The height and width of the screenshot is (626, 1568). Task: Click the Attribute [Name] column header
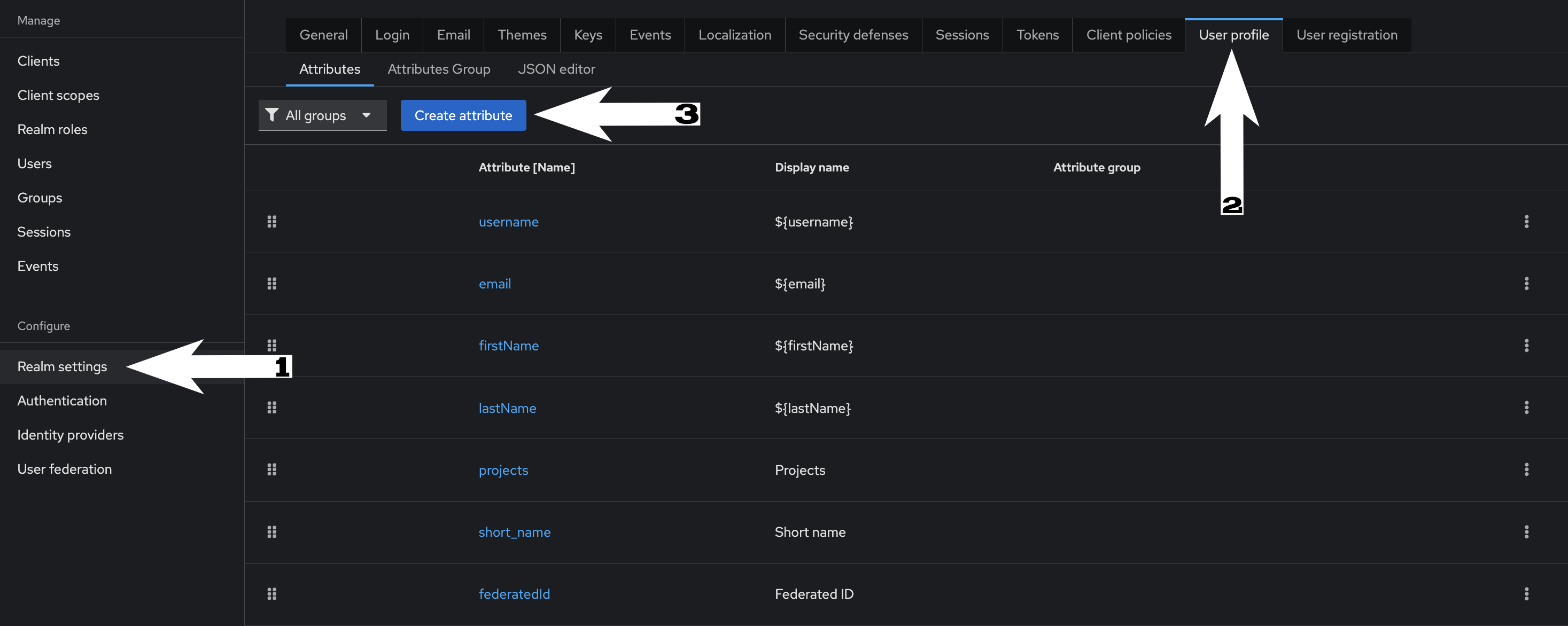[x=526, y=167]
